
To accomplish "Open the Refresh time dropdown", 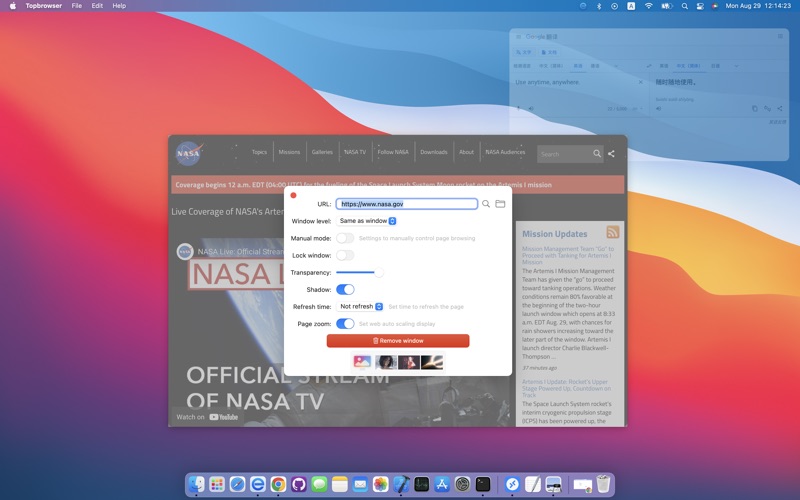I will tap(360, 306).
